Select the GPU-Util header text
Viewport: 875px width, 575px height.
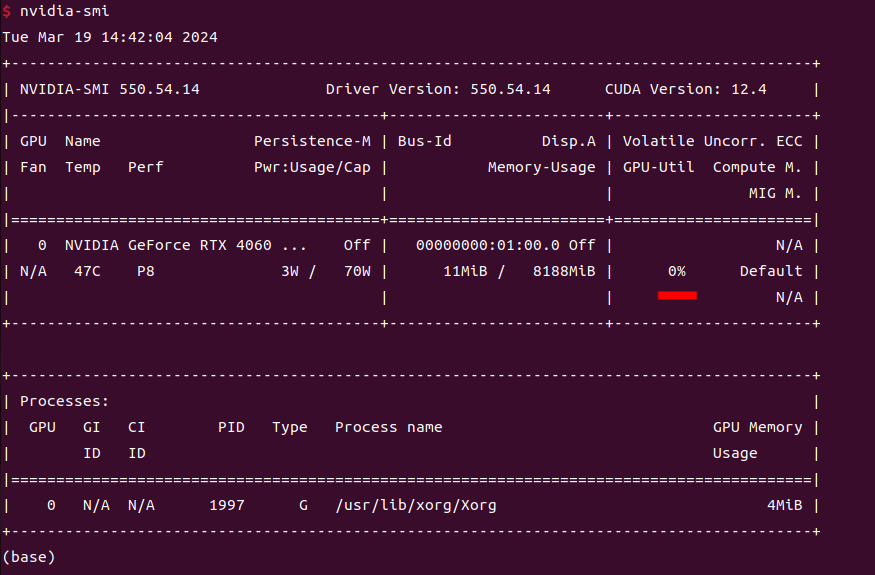tap(658, 167)
